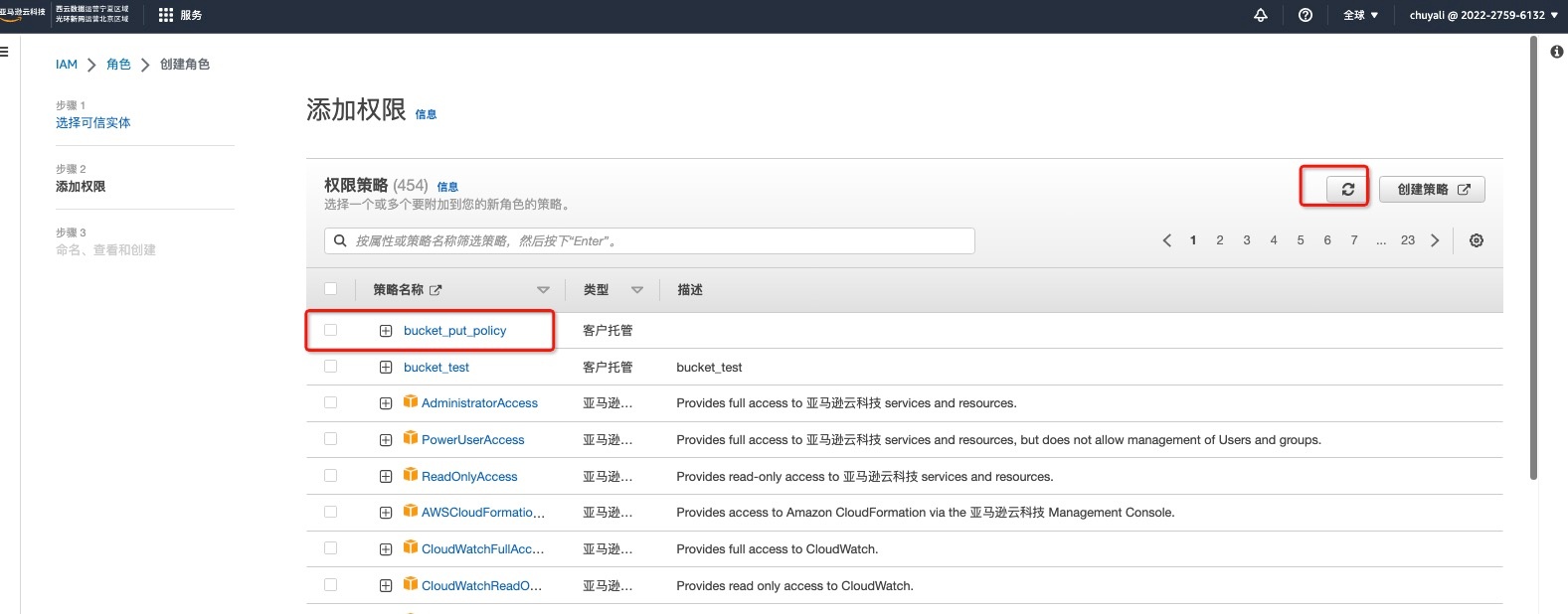This screenshot has width=1568, height=614.
Task: Click 信息 link next to 权限策略
Action: (x=447, y=187)
